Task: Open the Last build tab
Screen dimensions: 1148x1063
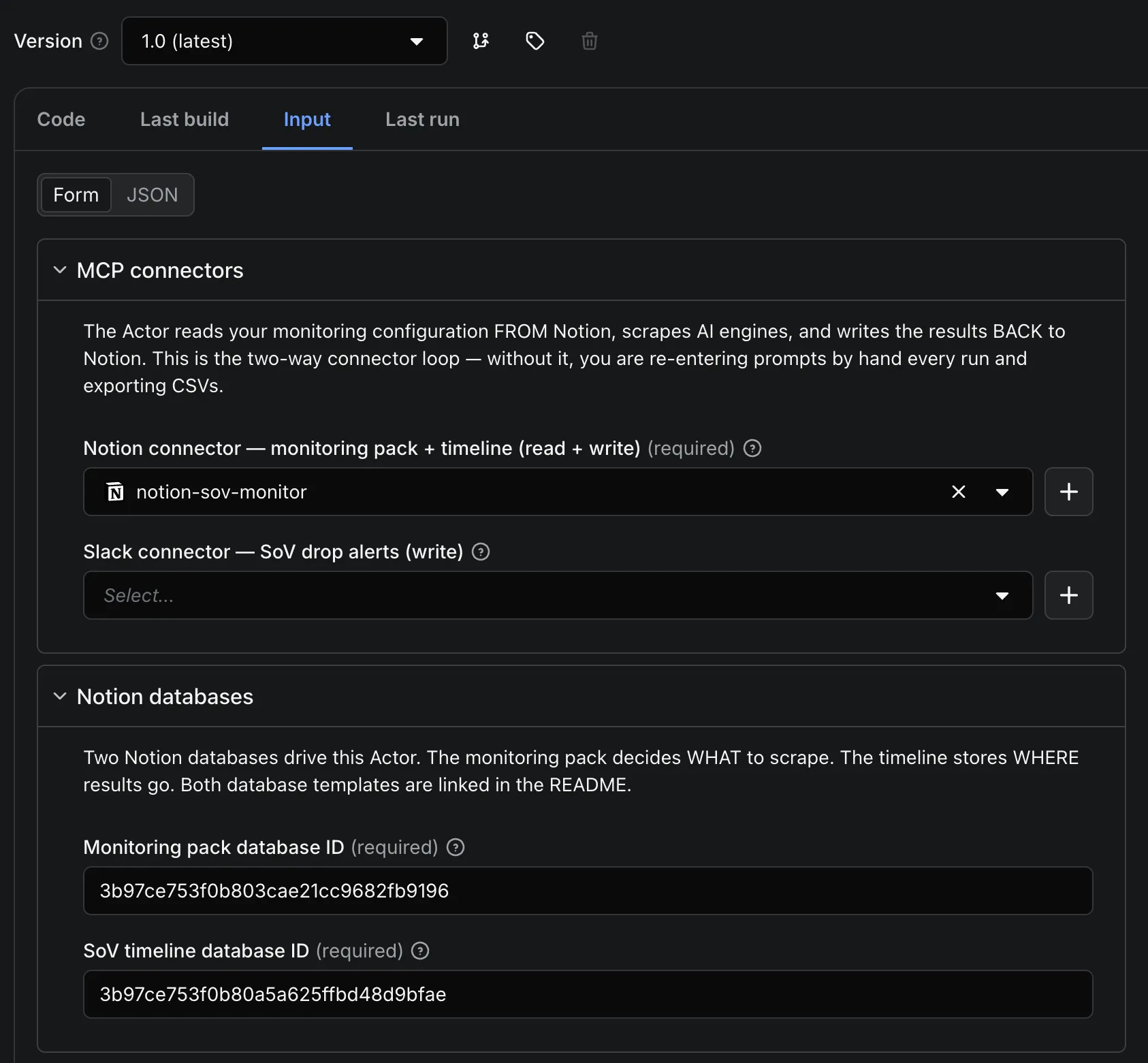Action: coord(185,119)
